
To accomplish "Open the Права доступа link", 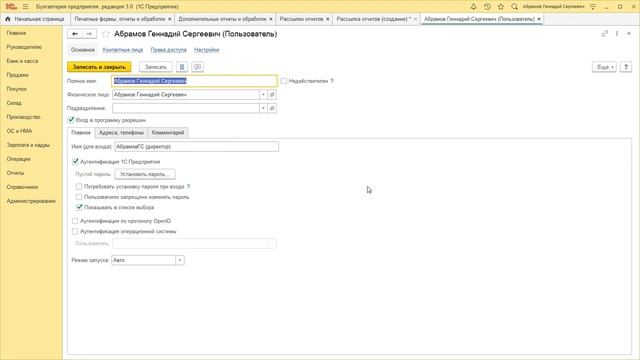I will point(169,50).
